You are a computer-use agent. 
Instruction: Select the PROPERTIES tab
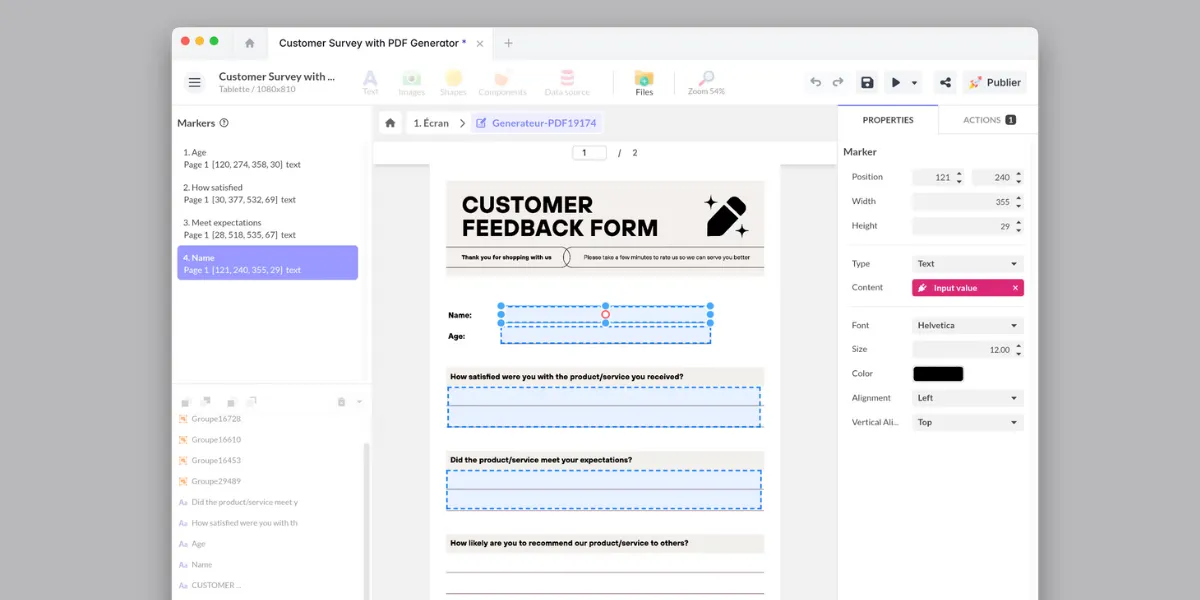(x=888, y=120)
